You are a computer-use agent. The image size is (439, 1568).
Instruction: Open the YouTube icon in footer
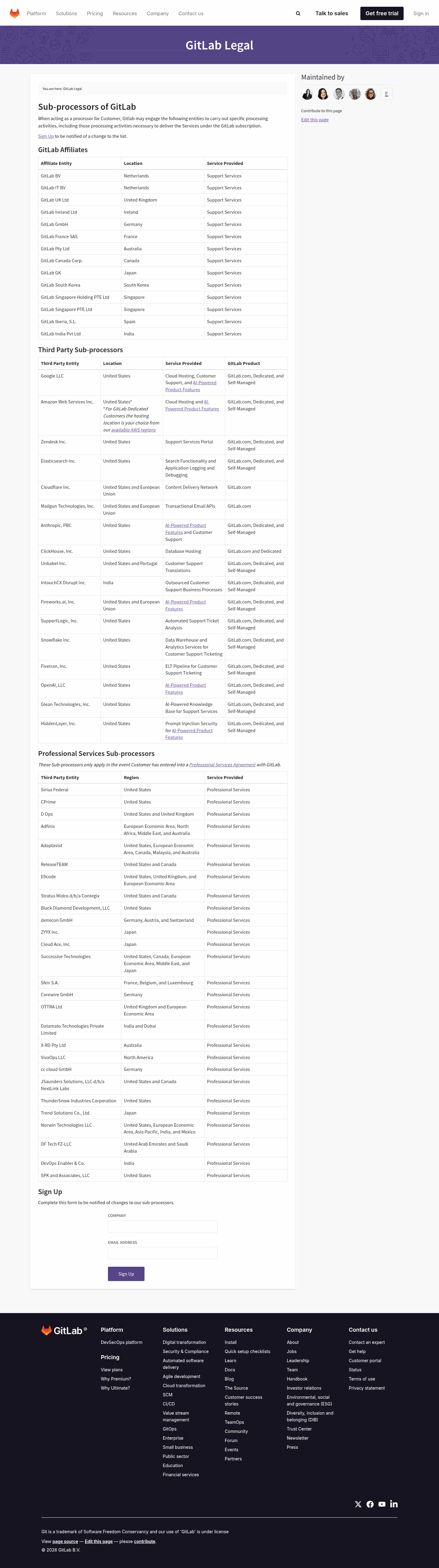tap(382, 1504)
